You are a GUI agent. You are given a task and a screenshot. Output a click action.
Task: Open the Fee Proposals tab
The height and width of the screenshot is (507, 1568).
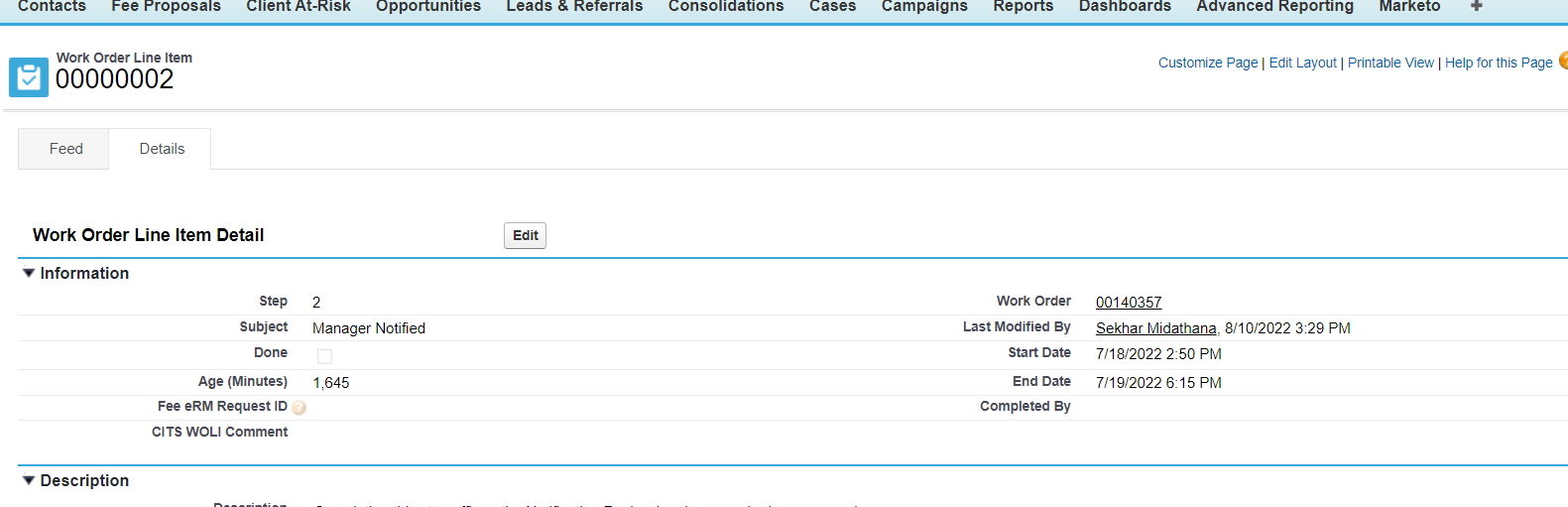tap(166, 6)
